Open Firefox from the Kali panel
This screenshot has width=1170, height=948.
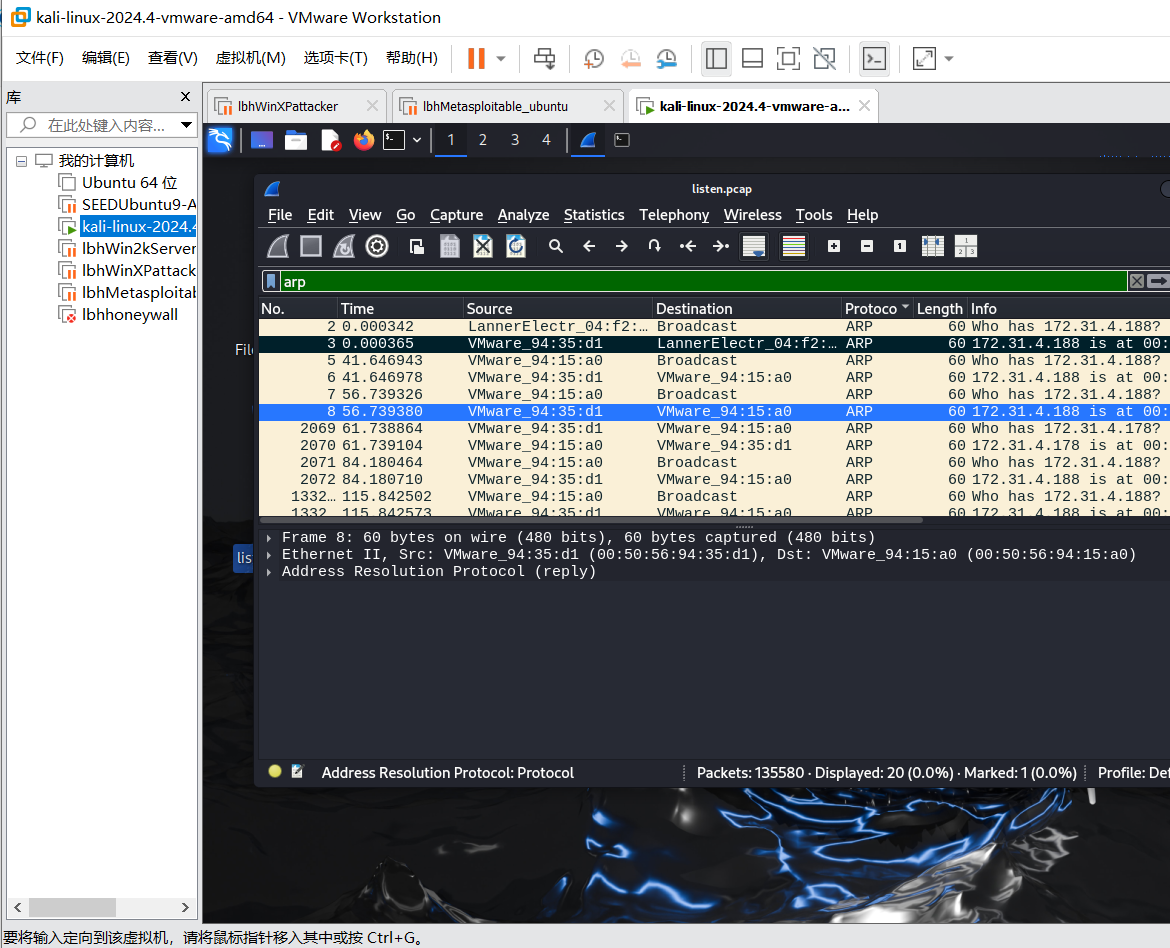tap(363, 140)
